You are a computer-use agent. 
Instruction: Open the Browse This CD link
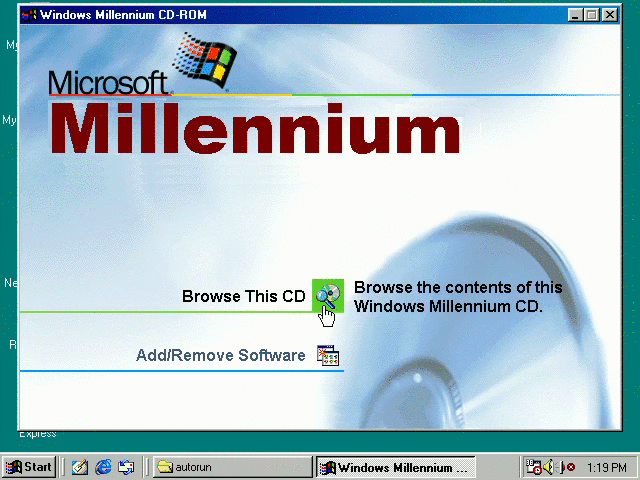click(x=243, y=296)
